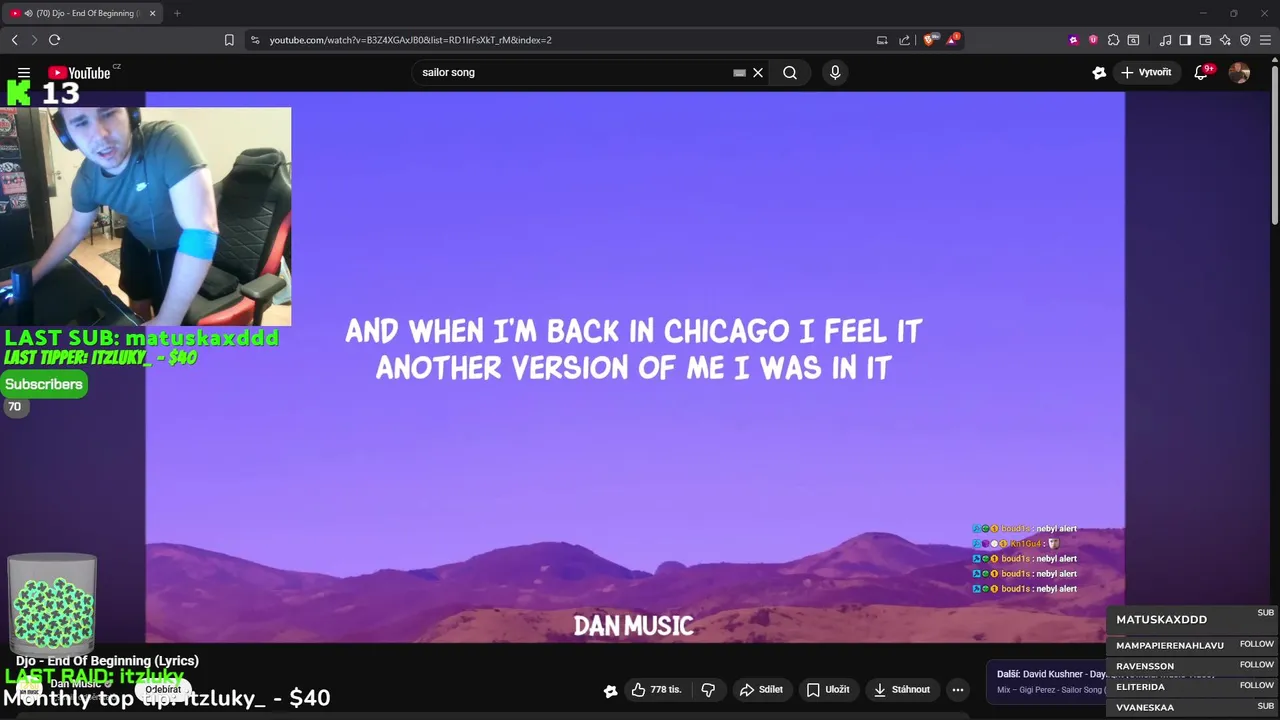Click the extension icon beside like button
This screenshot has height=720, width=1280.
click(x=610, y=691)
